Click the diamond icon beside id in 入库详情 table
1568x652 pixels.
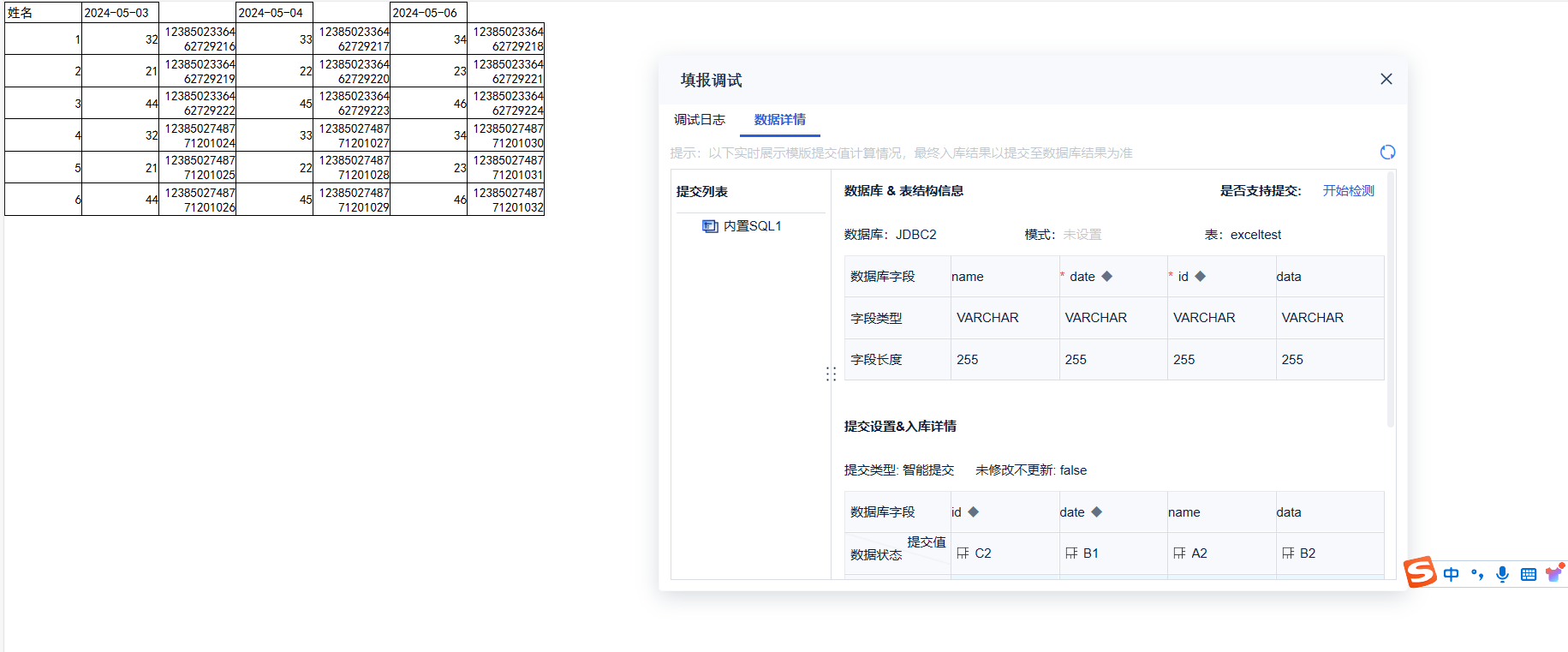pyautogui.click(x=973, y=511)
